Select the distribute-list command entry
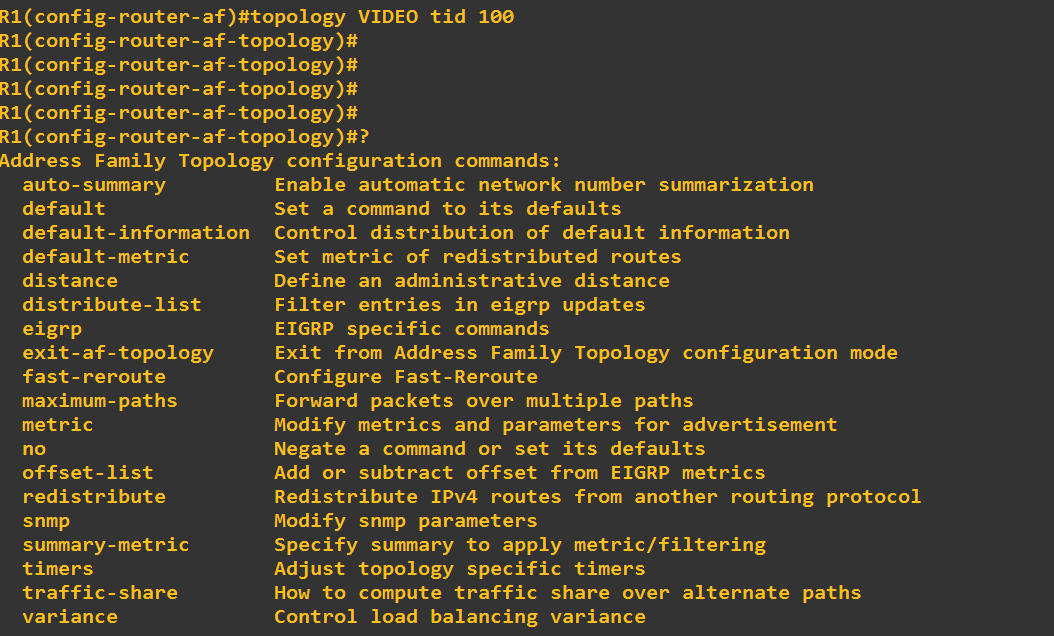 pyautogui.click(x=112, y=305)
